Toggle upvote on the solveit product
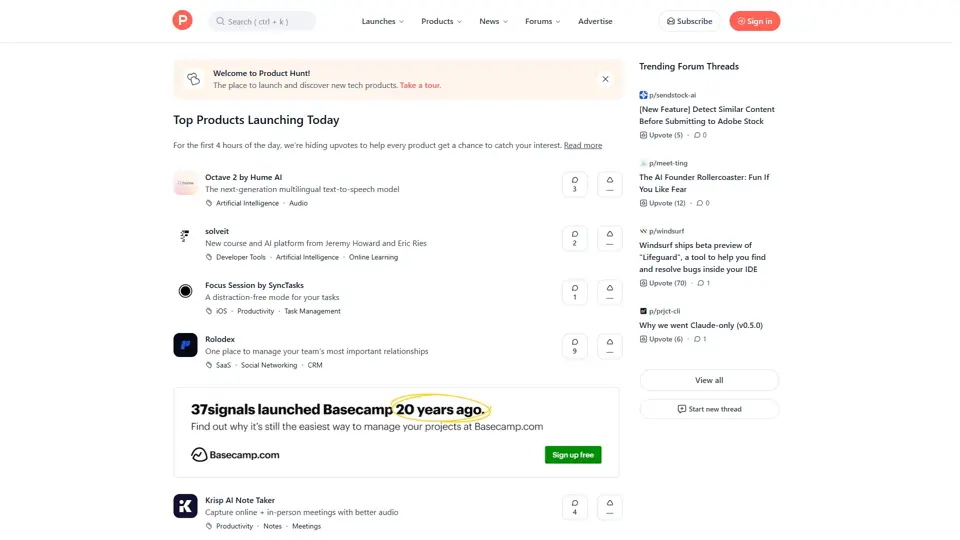 (609, 238)
